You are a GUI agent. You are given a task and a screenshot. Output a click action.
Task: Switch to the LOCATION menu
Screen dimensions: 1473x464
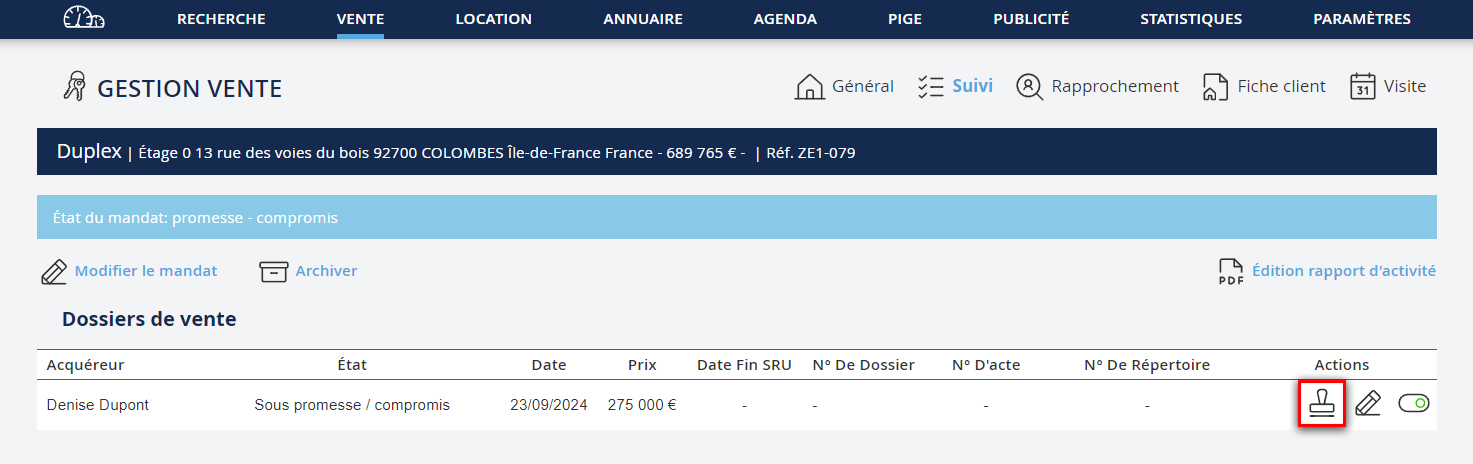pyautogui.click(x=493, y=19)
